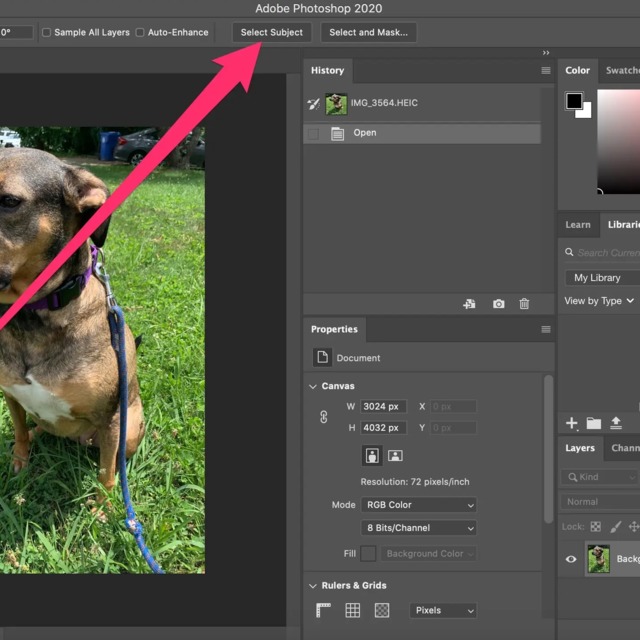Enable Sample All Layers checkbox

point(46,33)
